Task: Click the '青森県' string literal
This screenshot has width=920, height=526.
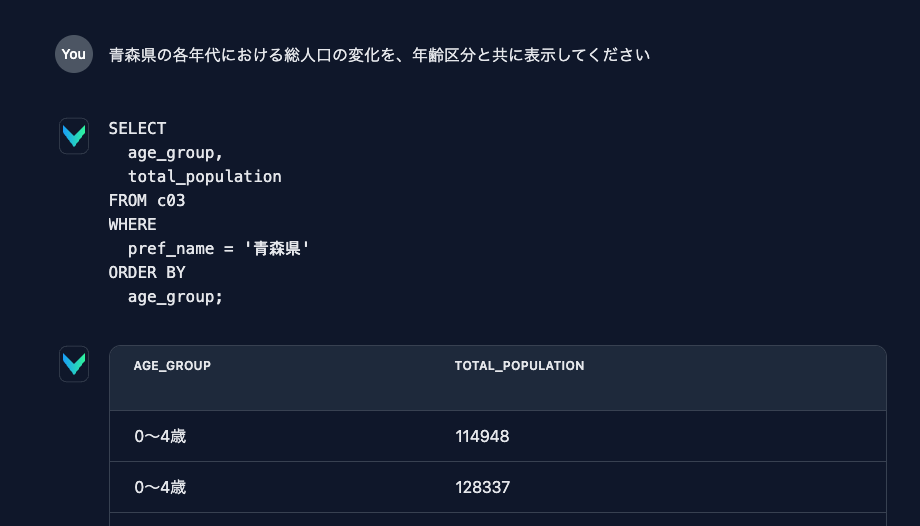Action: click(277, 248)
